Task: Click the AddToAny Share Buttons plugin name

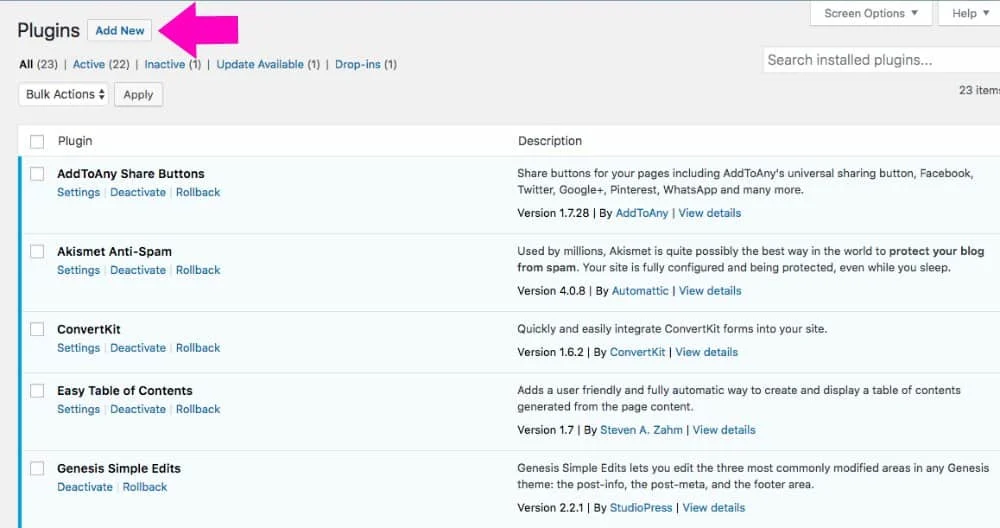Action: tap(131, 174)
